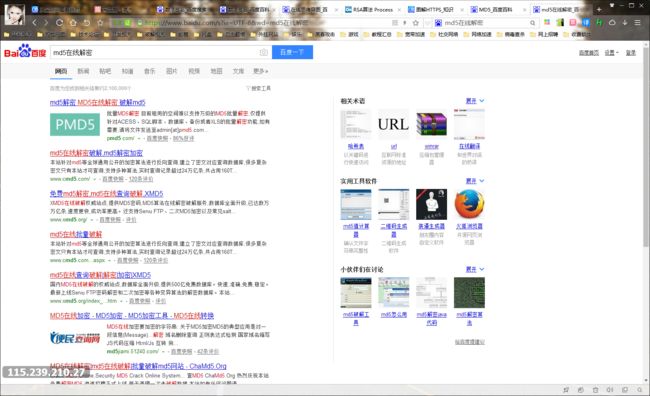This screenshot has height=396, width=650.
Task: Switch to the 图解HTTPS tab
Action: pos(434,10)
